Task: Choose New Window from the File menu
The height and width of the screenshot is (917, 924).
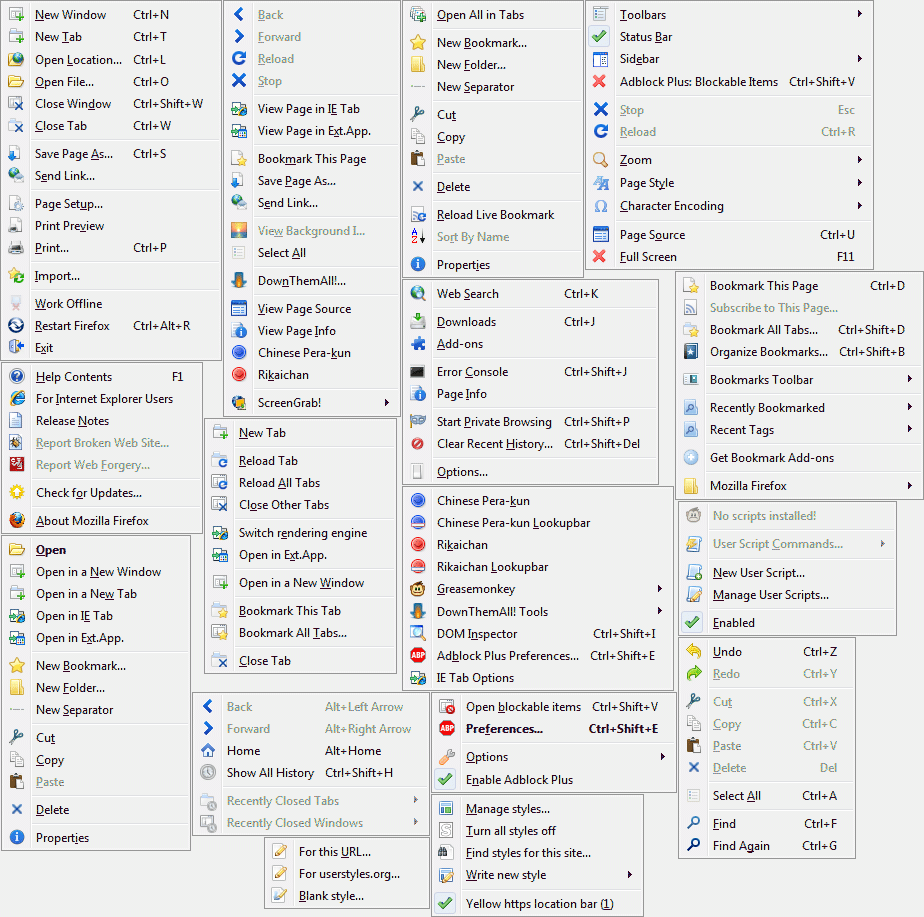Action: click(x=111, y=15)
